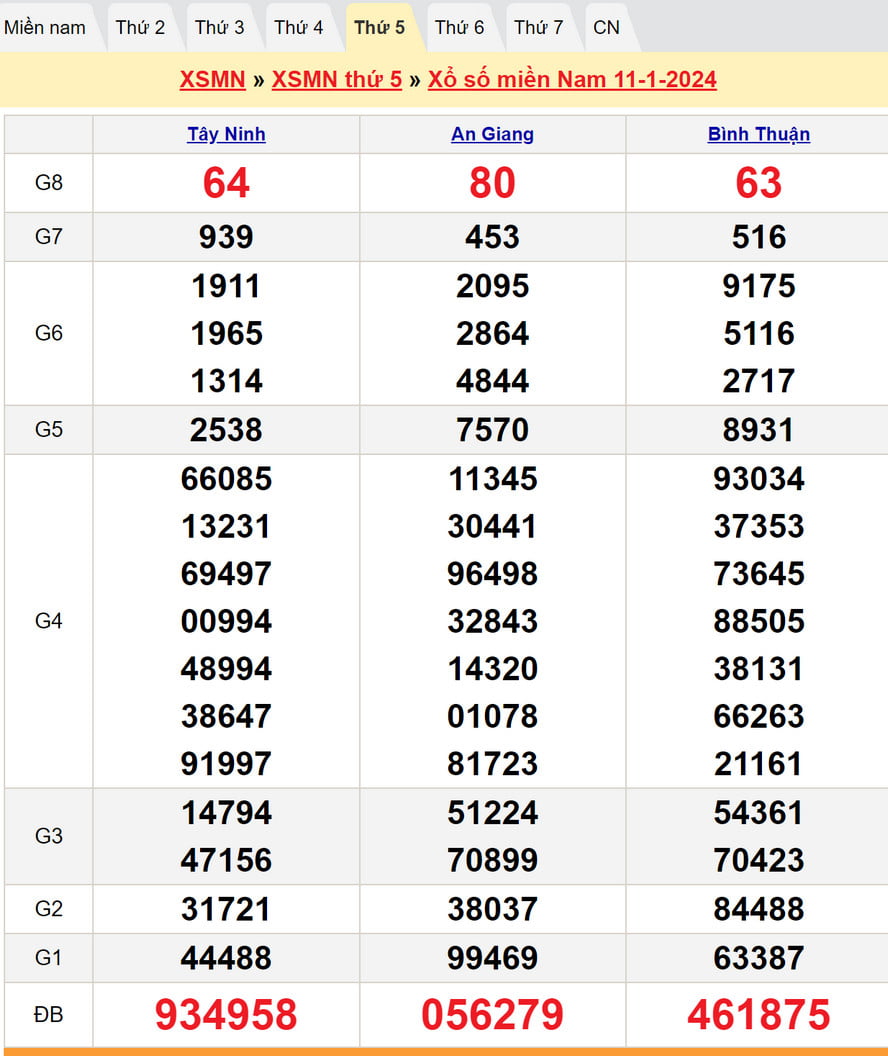Click Bình Thuận special prize 461875
Viewport: 888px width, 1056px height.
[x=758, y=1014]
